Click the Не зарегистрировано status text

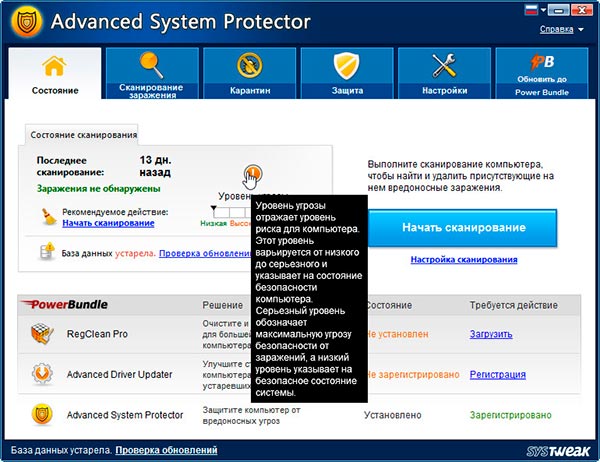click(413, 374)
